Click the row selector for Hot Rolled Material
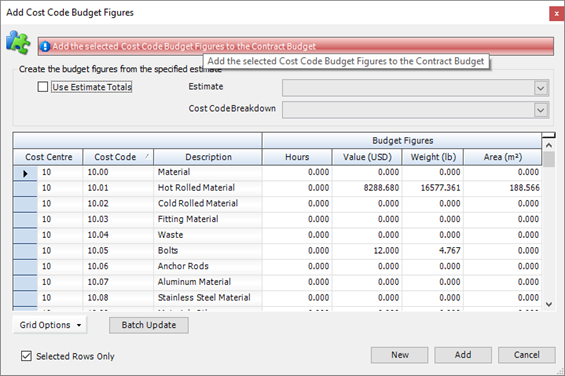Image resolution: width=565 pixels, height=376 pixels. click(25, 188)
